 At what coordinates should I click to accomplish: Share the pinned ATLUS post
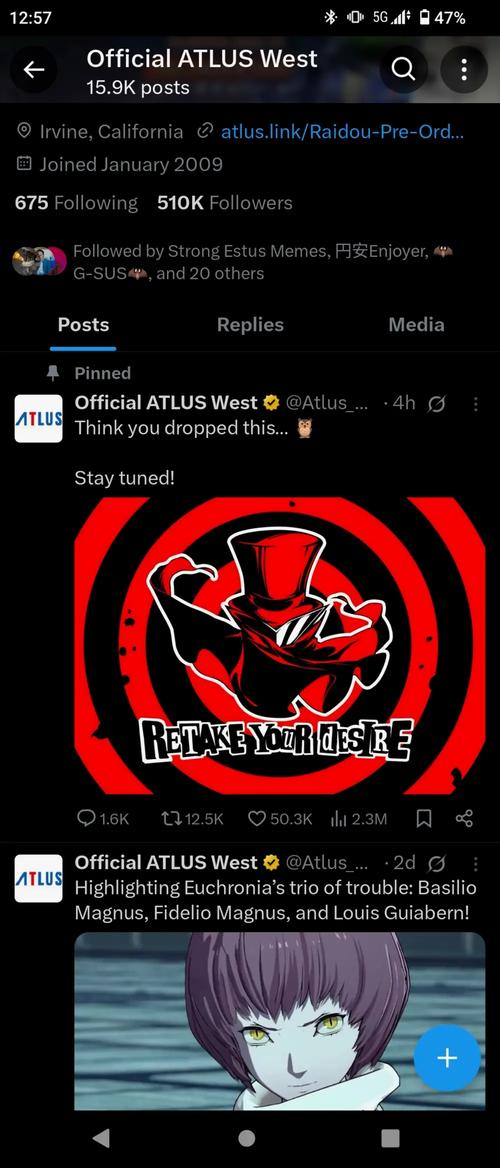click(x=463, y=819)
